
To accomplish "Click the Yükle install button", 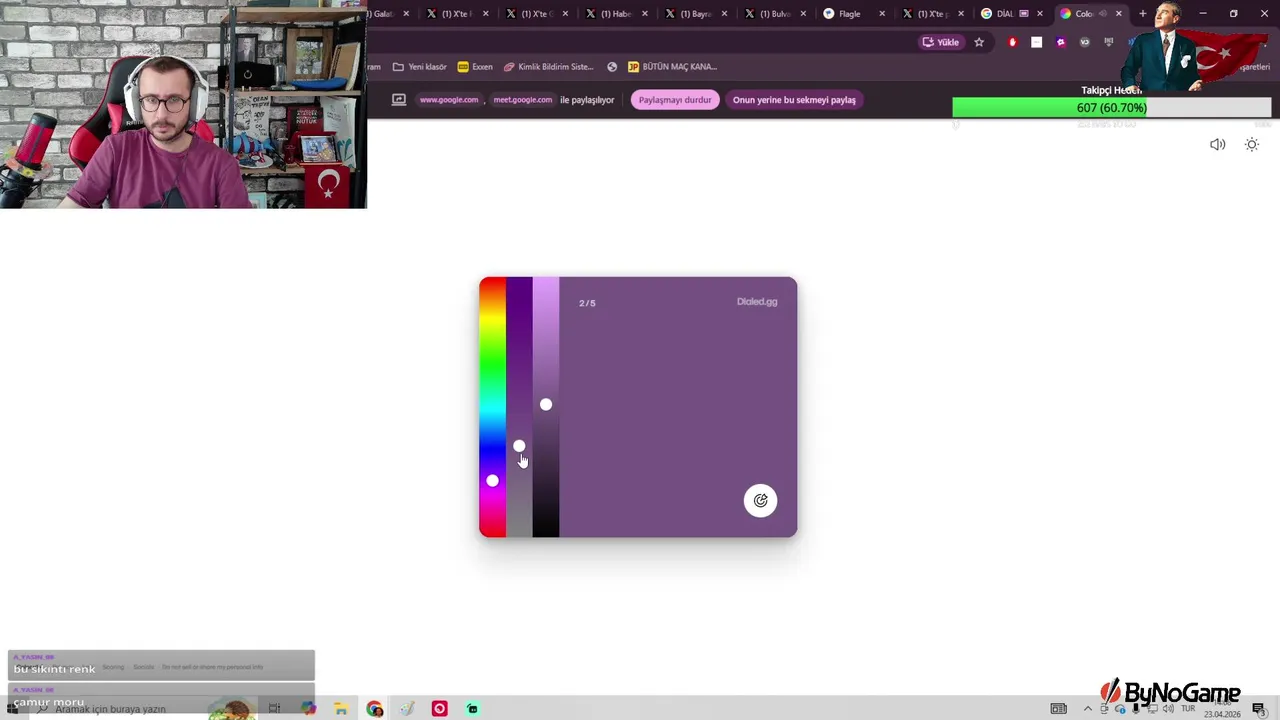I will click(x=940, y=42).
